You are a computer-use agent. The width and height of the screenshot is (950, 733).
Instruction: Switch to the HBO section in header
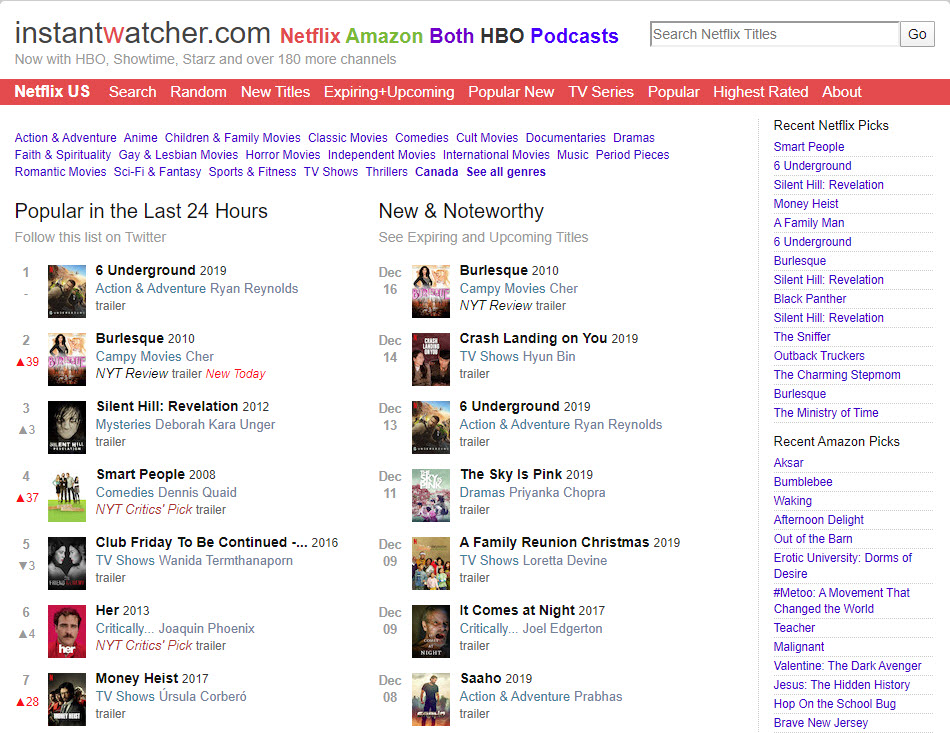point(502,36)
